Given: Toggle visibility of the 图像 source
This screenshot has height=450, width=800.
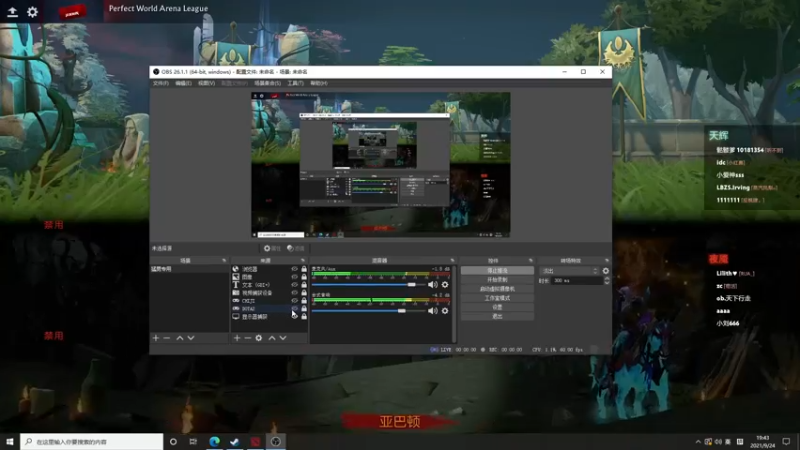Looking at the screenshot, I should coord(294,277).
